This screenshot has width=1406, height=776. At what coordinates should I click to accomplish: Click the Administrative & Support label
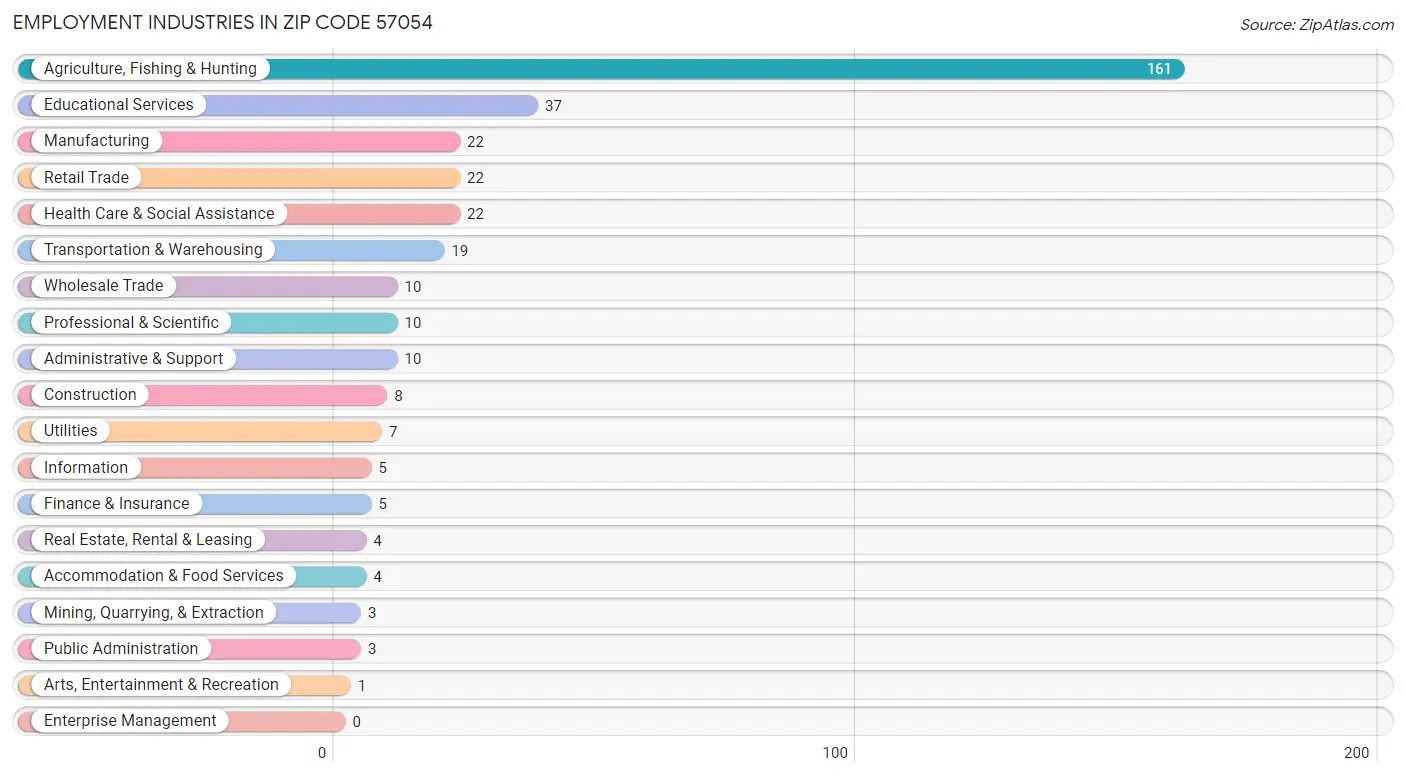coord(133,359)
